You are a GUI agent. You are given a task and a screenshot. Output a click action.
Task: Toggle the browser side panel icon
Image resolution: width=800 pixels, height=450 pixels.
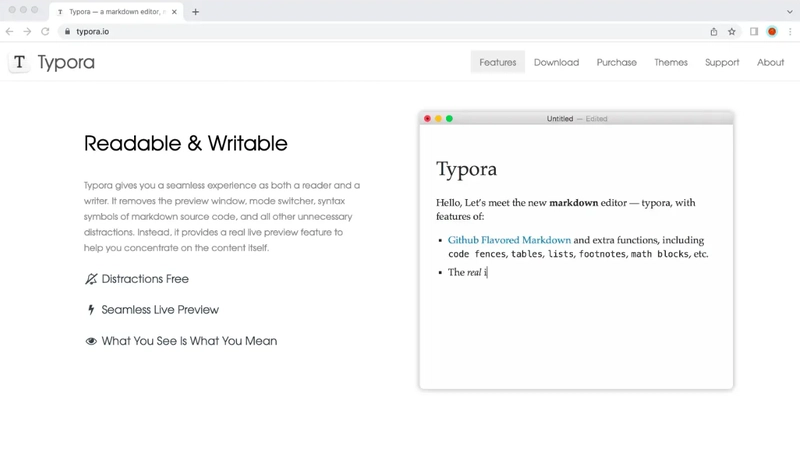click(x=754, y=32)
